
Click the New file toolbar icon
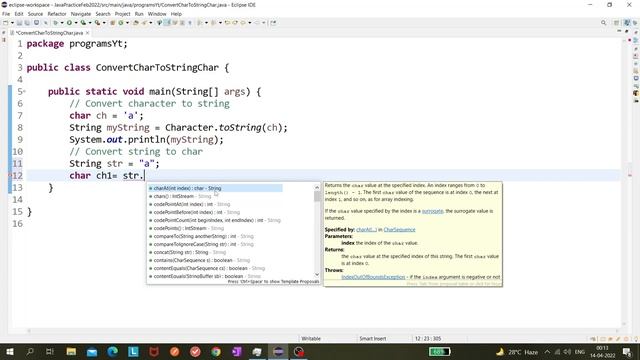tap(5, 23)
